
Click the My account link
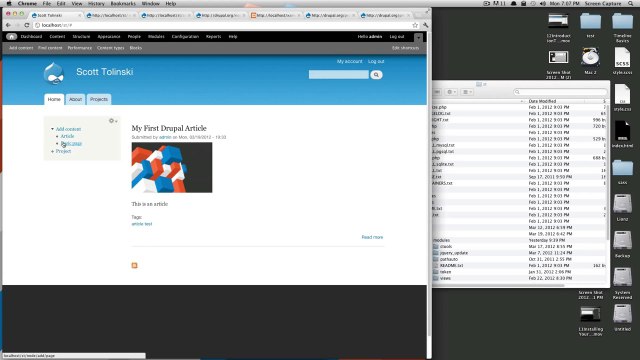(349, 62)
